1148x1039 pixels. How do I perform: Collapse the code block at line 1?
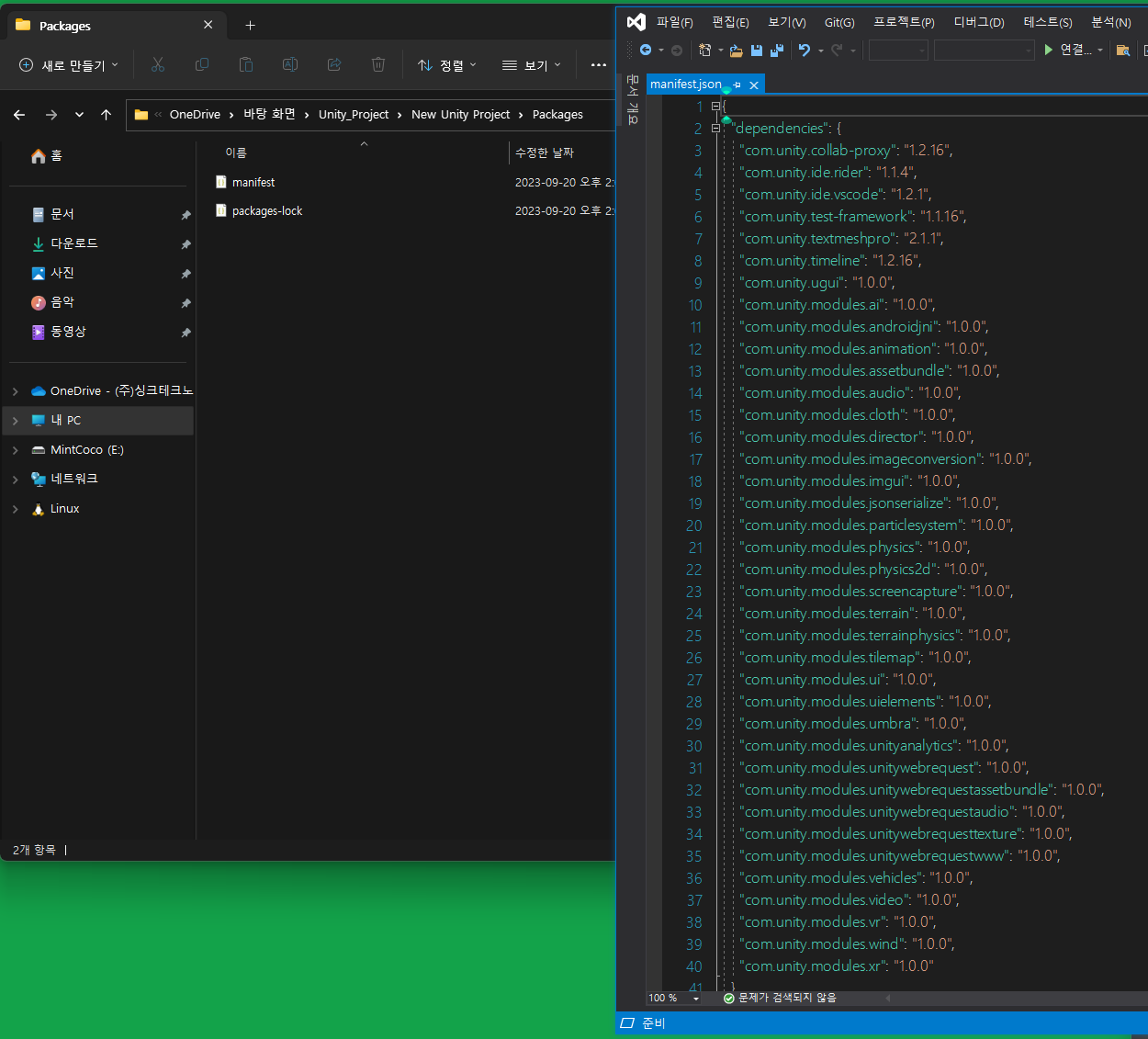click(x=715, y=107)
